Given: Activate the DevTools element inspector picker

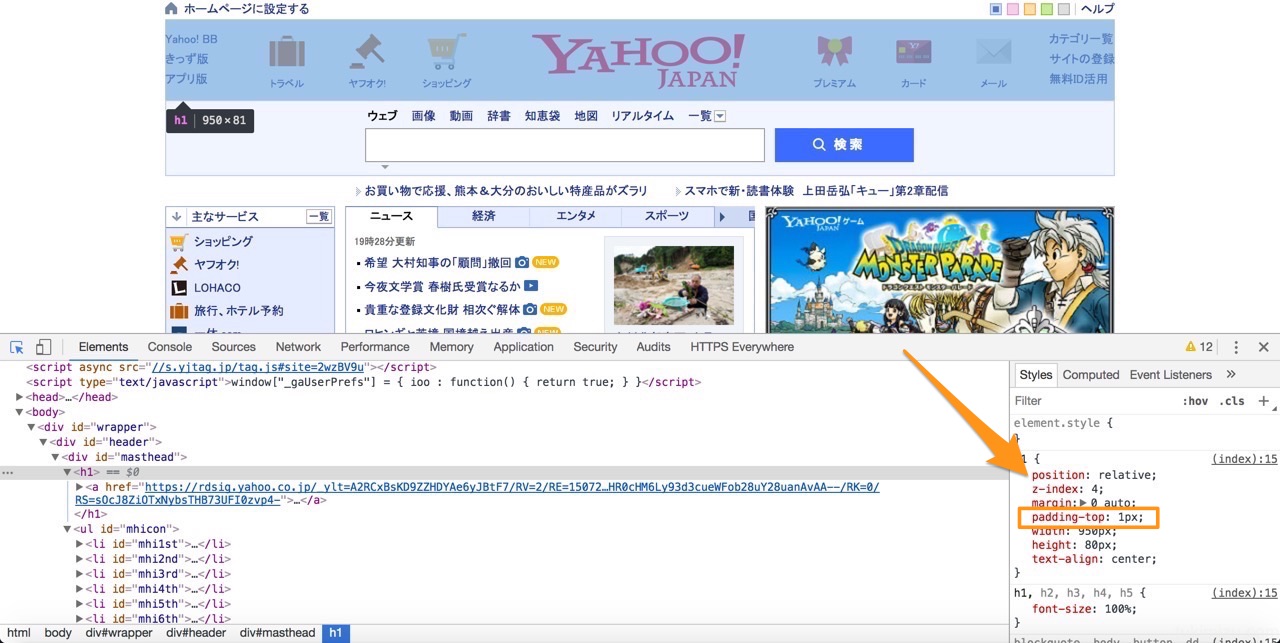Looking at the screenshot, I should (x=17, y=347).
